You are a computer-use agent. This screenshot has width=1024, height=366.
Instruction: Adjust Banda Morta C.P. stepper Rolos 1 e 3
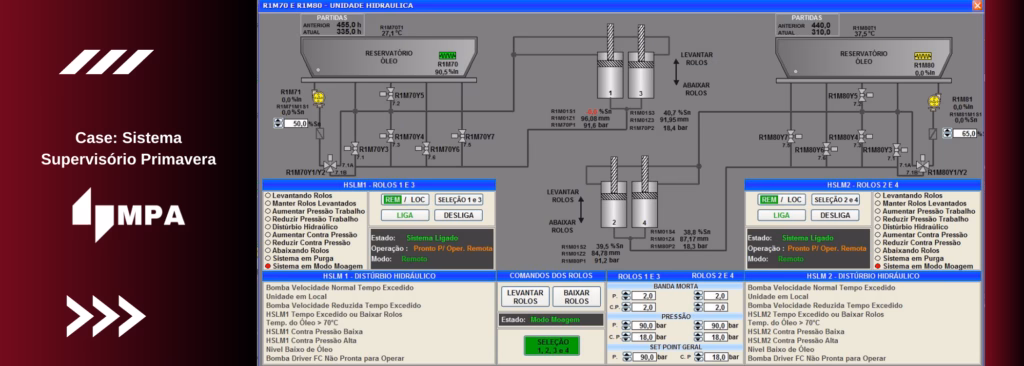pyautogui.click(x=626, y=307)
